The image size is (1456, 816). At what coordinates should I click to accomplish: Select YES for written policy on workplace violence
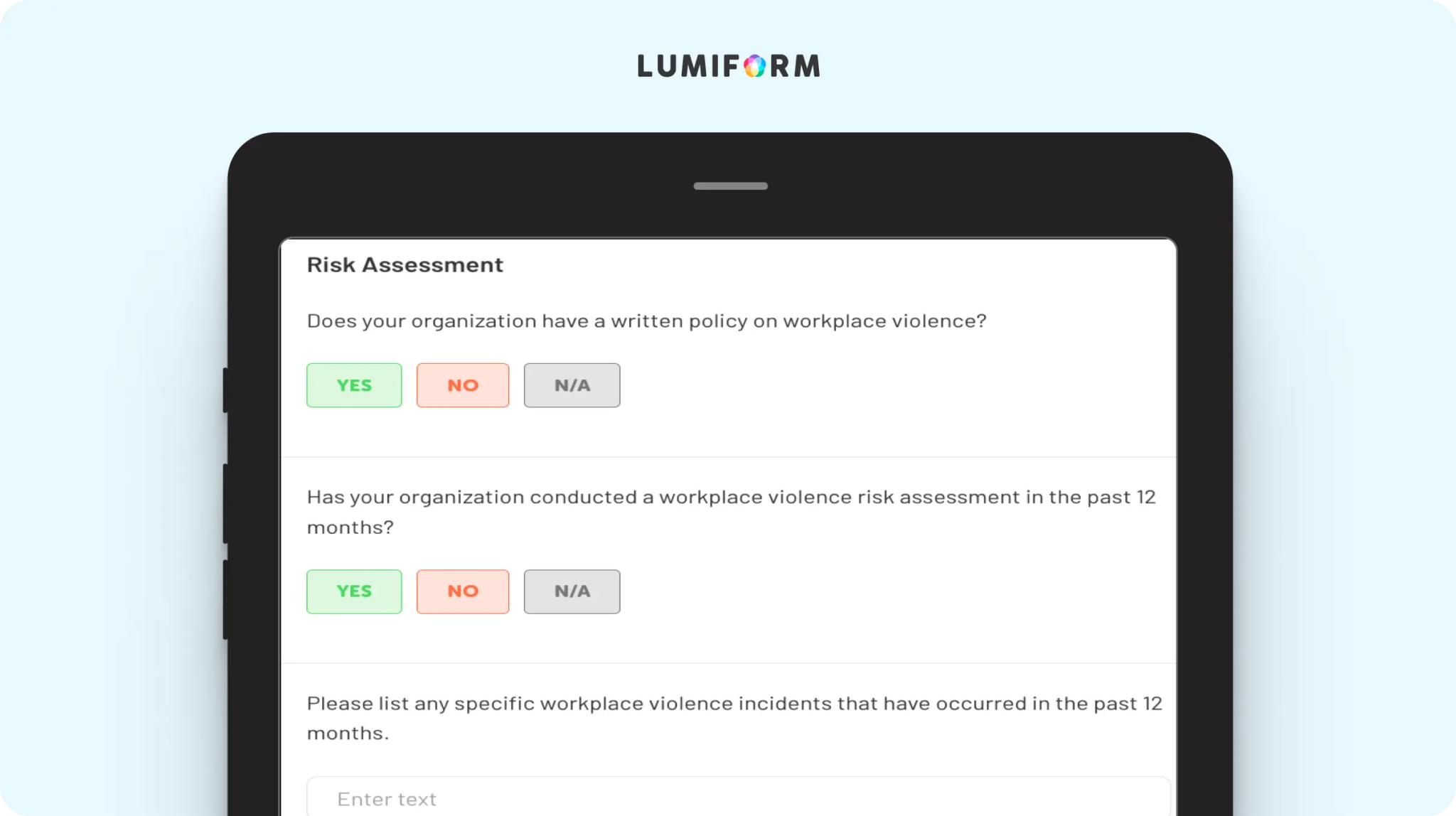tap(354, 385)
